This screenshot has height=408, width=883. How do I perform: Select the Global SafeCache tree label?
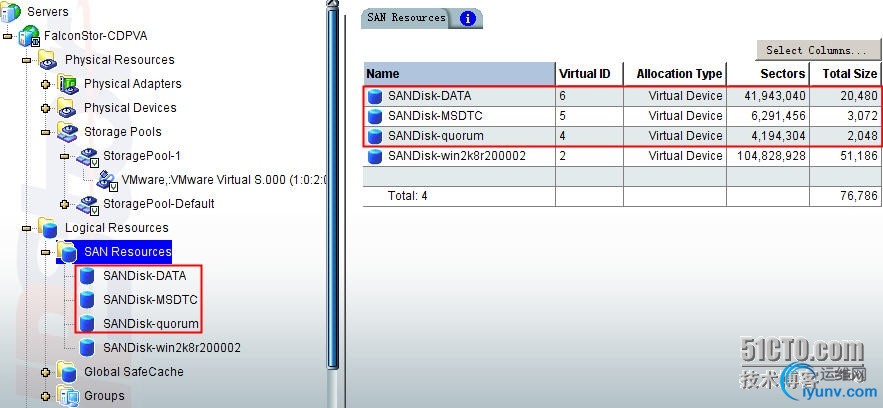point(133,372)
